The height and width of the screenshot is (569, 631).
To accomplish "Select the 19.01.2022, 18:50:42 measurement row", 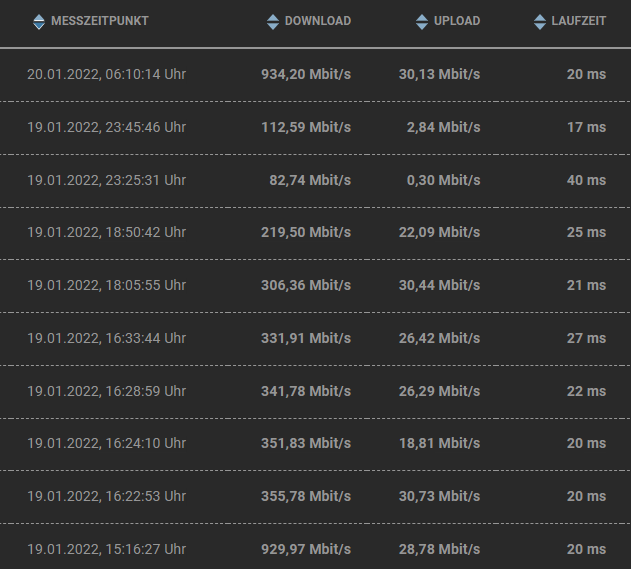I will click(x=107, y=232).
